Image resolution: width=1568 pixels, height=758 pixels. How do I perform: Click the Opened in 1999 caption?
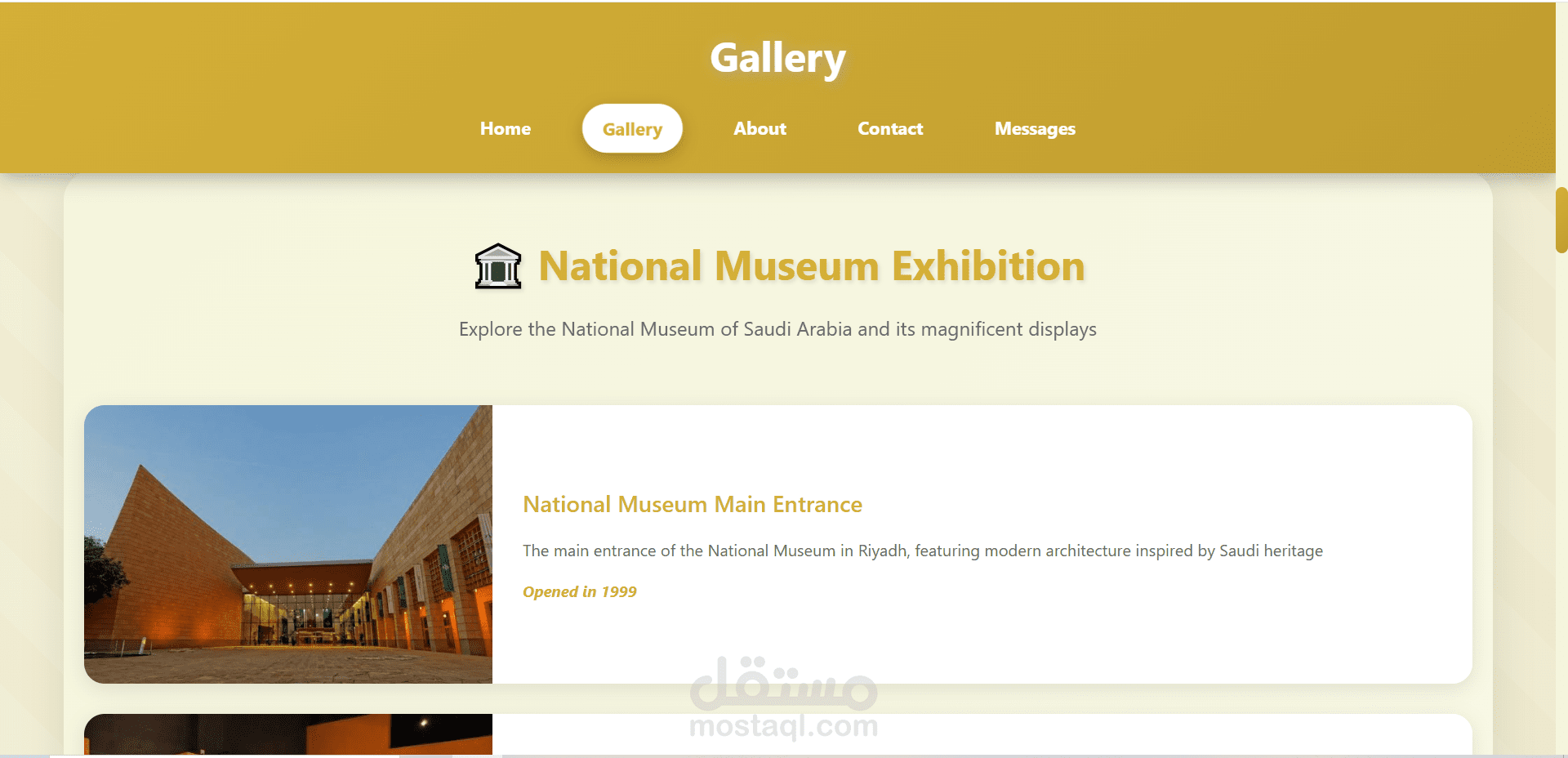[x=580, y=591]
